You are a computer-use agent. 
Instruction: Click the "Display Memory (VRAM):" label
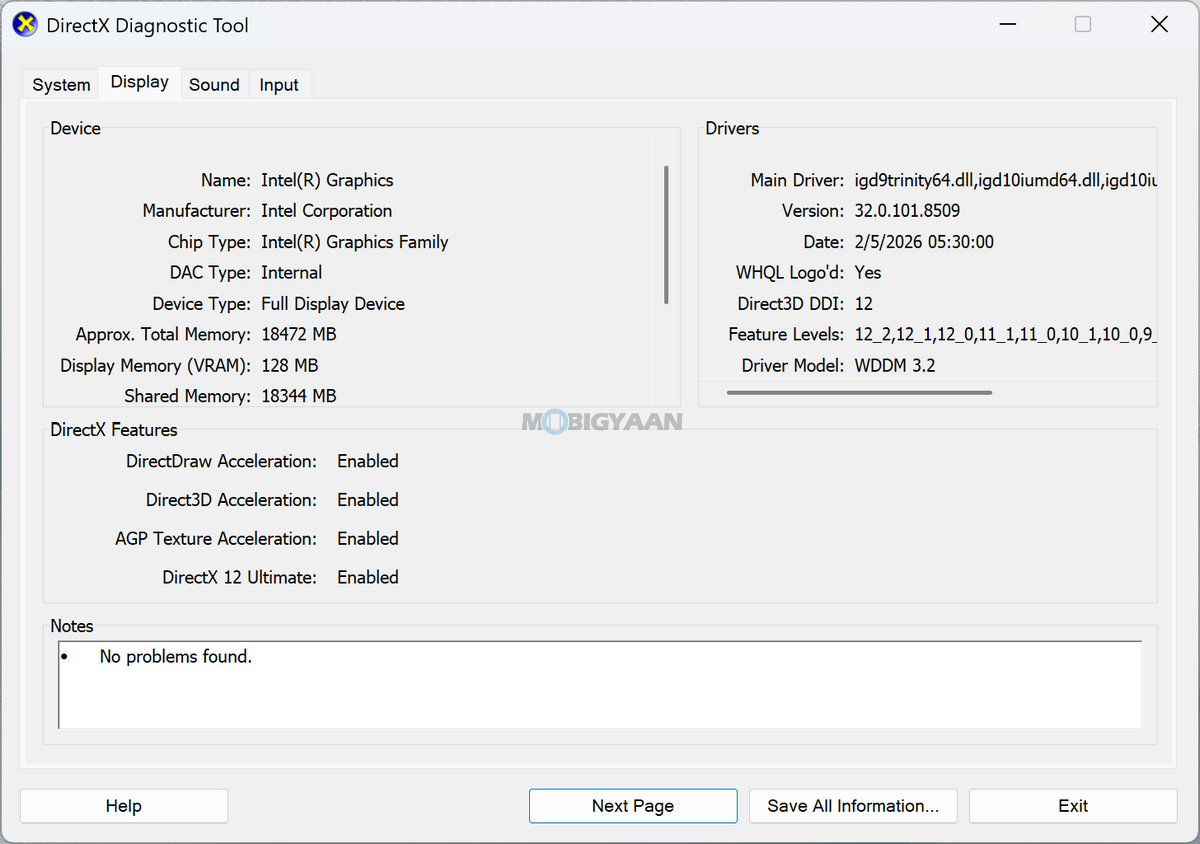coord(155,366)
